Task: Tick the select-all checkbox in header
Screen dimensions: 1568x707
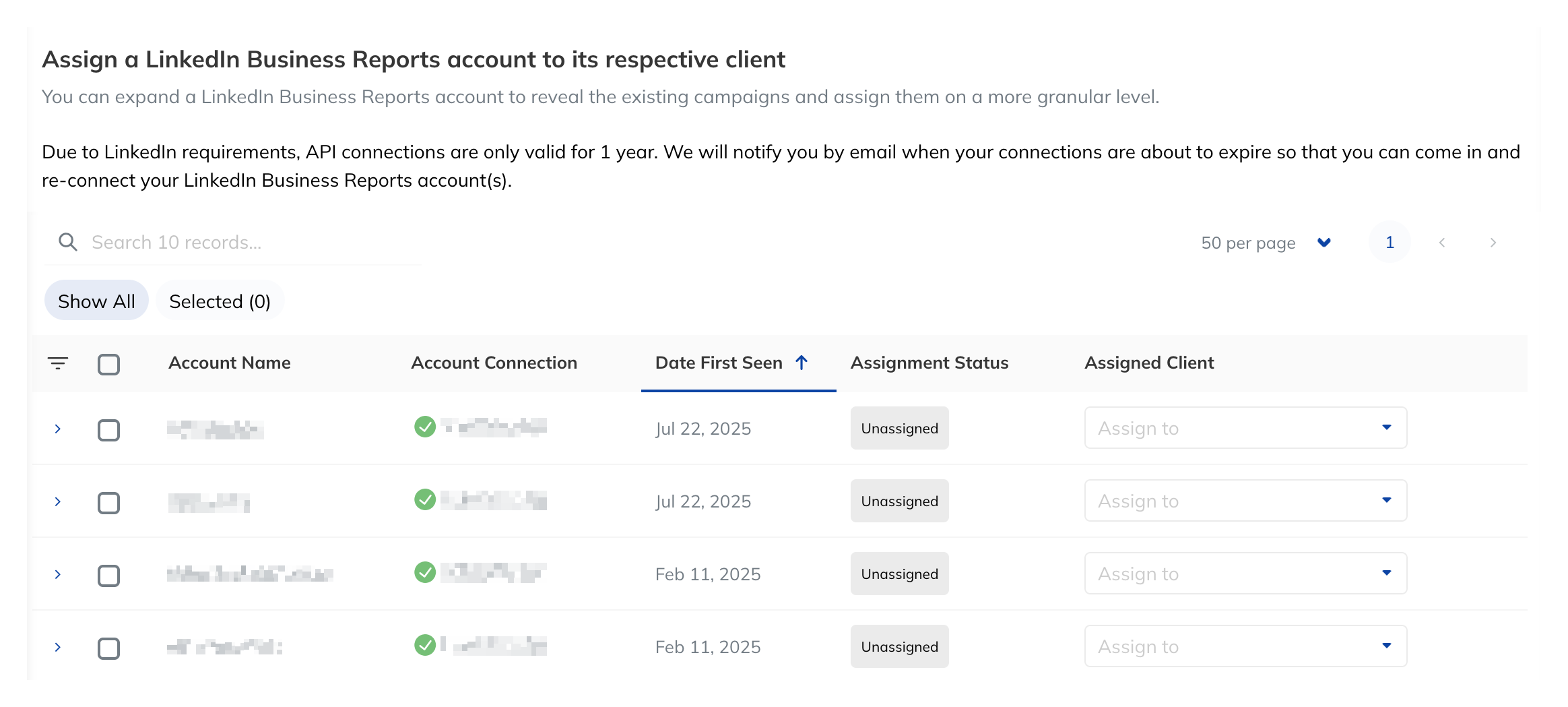Action: pos(108,364)
